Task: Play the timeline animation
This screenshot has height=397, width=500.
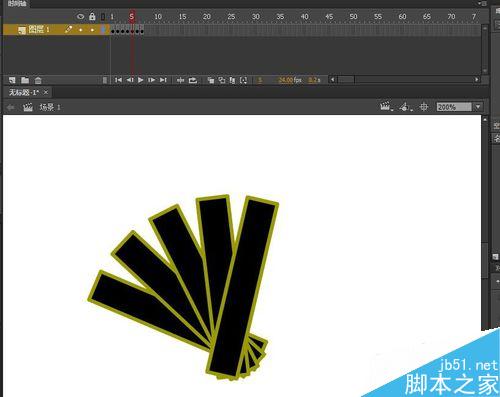Action: [140, 80]
